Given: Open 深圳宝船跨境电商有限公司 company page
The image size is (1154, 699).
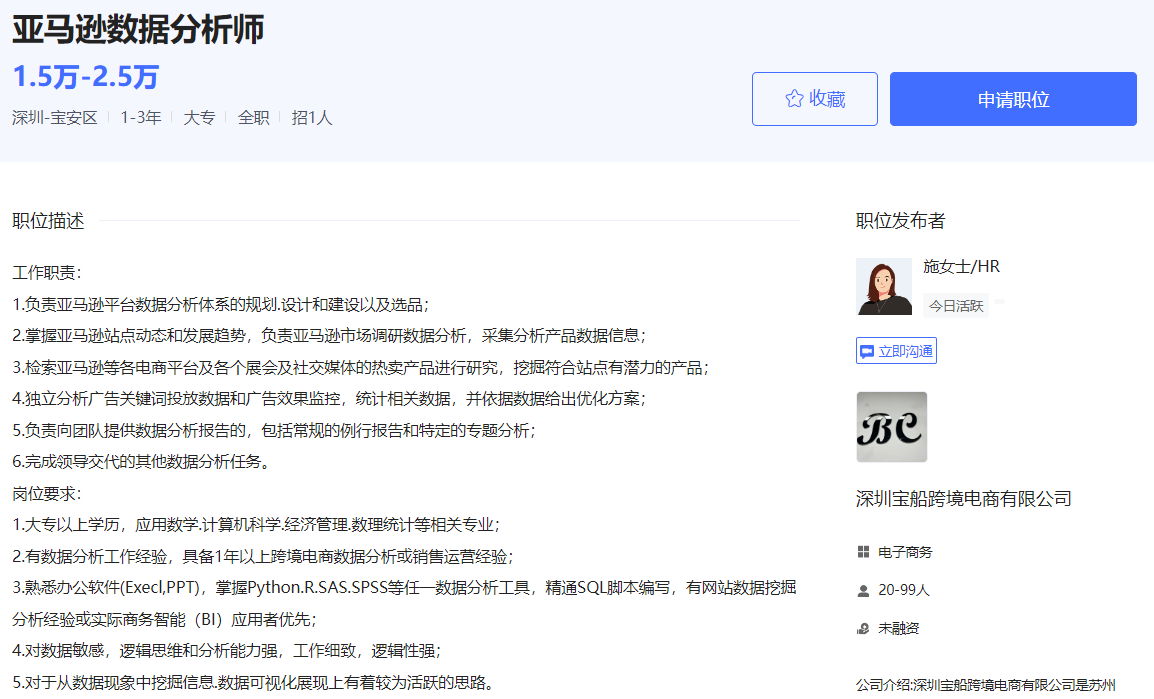Looking at the screenshot, I should point(963,499).
